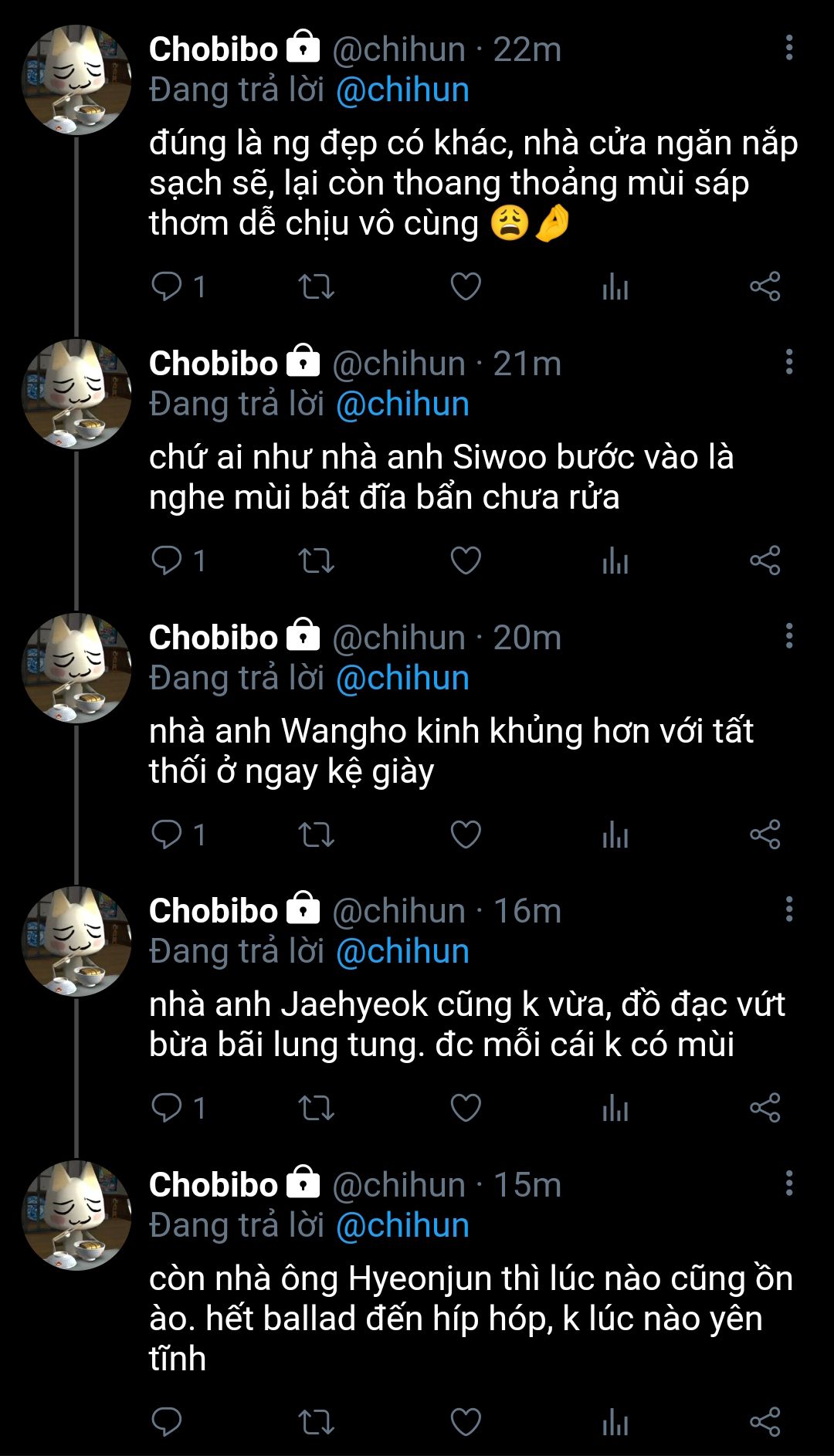Retweet the 16m tweet about Jaehyeok
This screenshot has width=834, height=1456.
point(317,1108)
